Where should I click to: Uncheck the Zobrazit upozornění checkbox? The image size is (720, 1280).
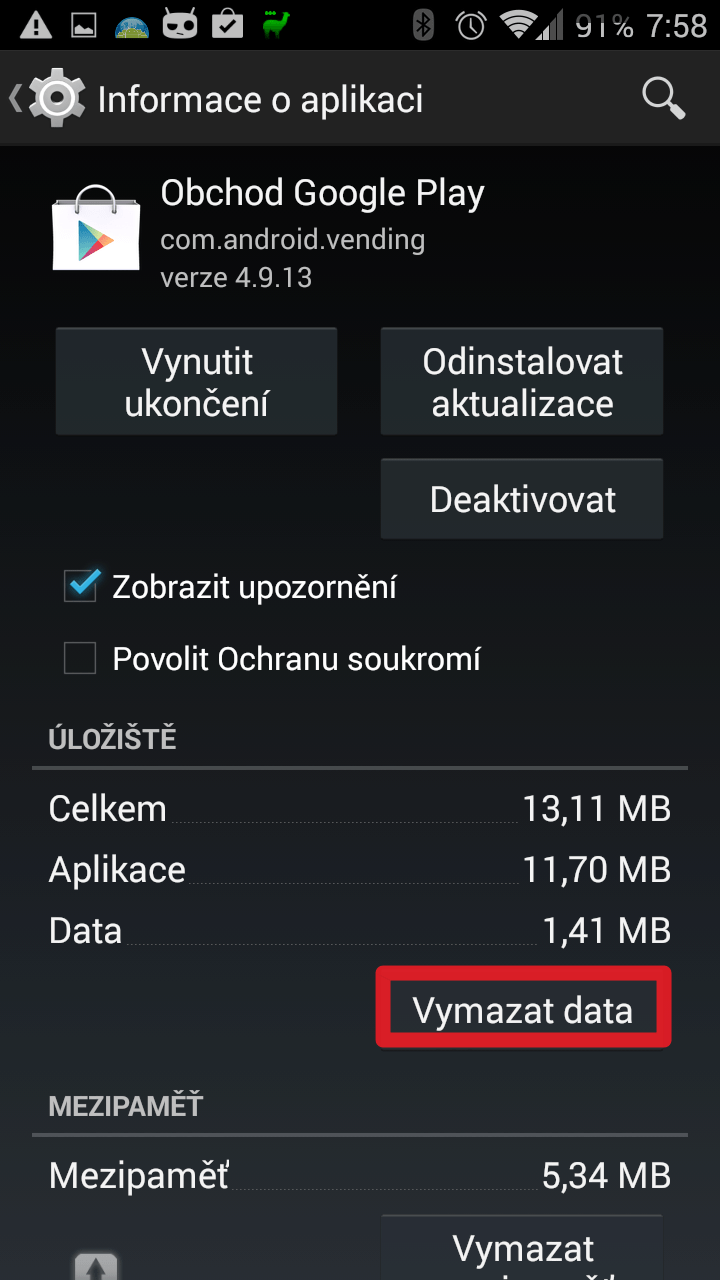[80, 586]
